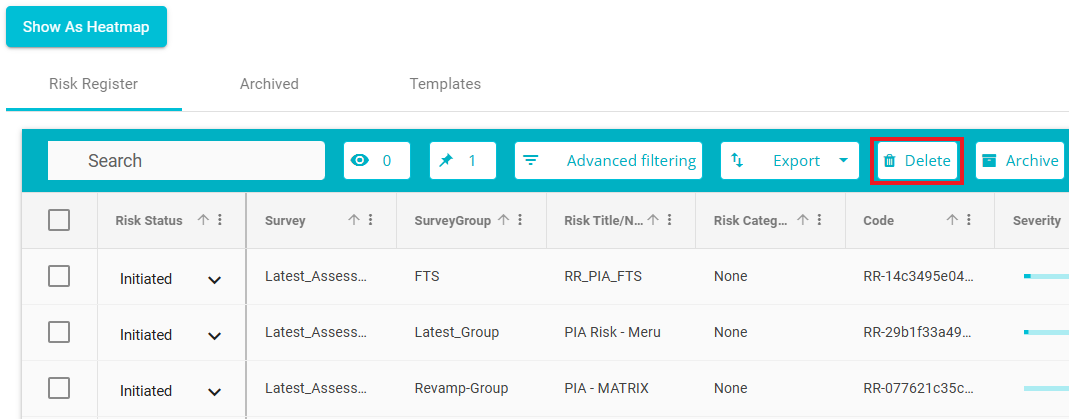Click the Archive box icon button
The width and height of the screenshot is (1069, 419).
1019,161
